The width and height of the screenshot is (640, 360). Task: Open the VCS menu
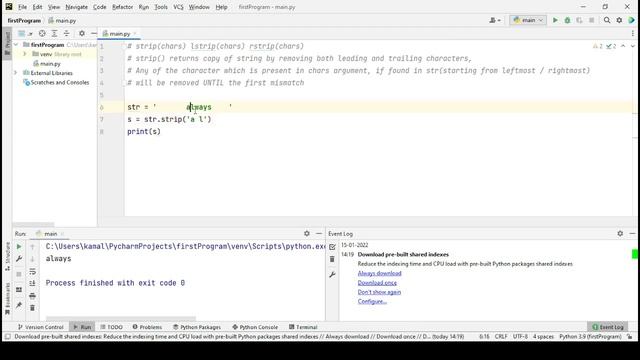pos(178,7)
